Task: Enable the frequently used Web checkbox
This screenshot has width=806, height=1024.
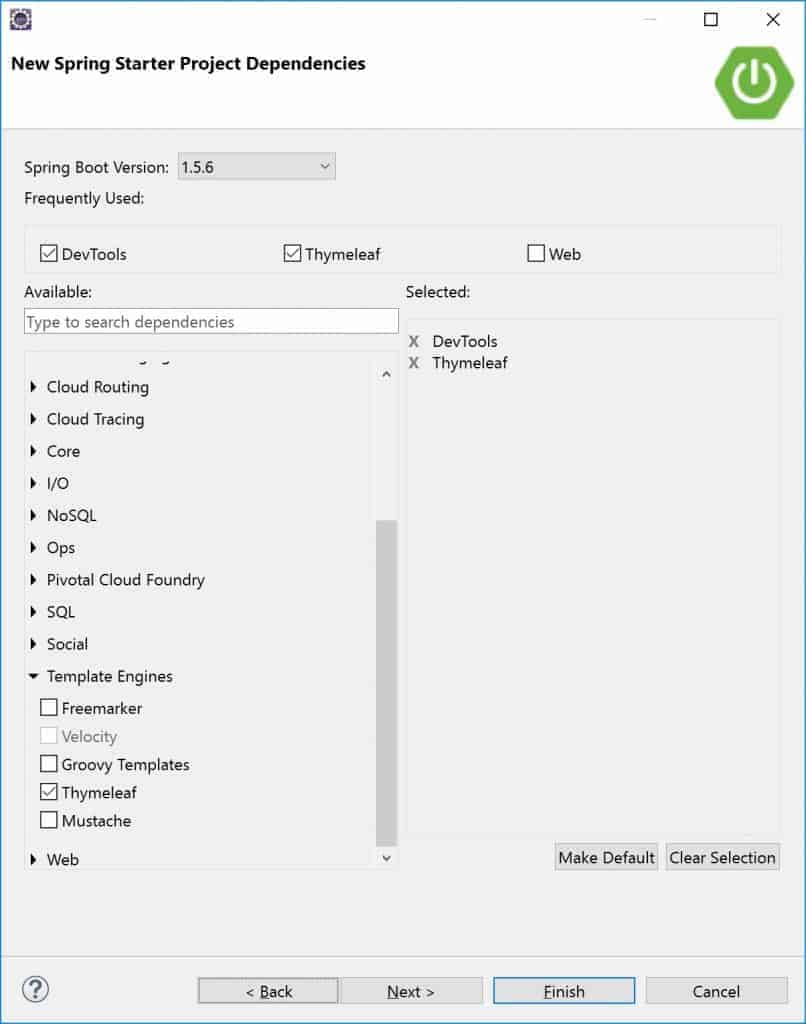Action: (536, 253)
